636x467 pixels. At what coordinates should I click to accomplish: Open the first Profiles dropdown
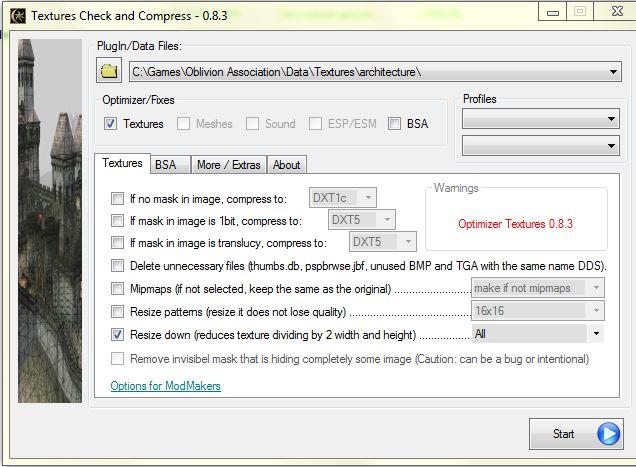pos(612,120)
